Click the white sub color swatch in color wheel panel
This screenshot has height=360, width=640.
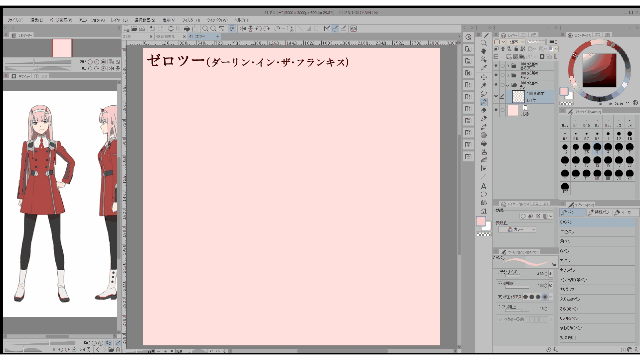coord(570,96)
